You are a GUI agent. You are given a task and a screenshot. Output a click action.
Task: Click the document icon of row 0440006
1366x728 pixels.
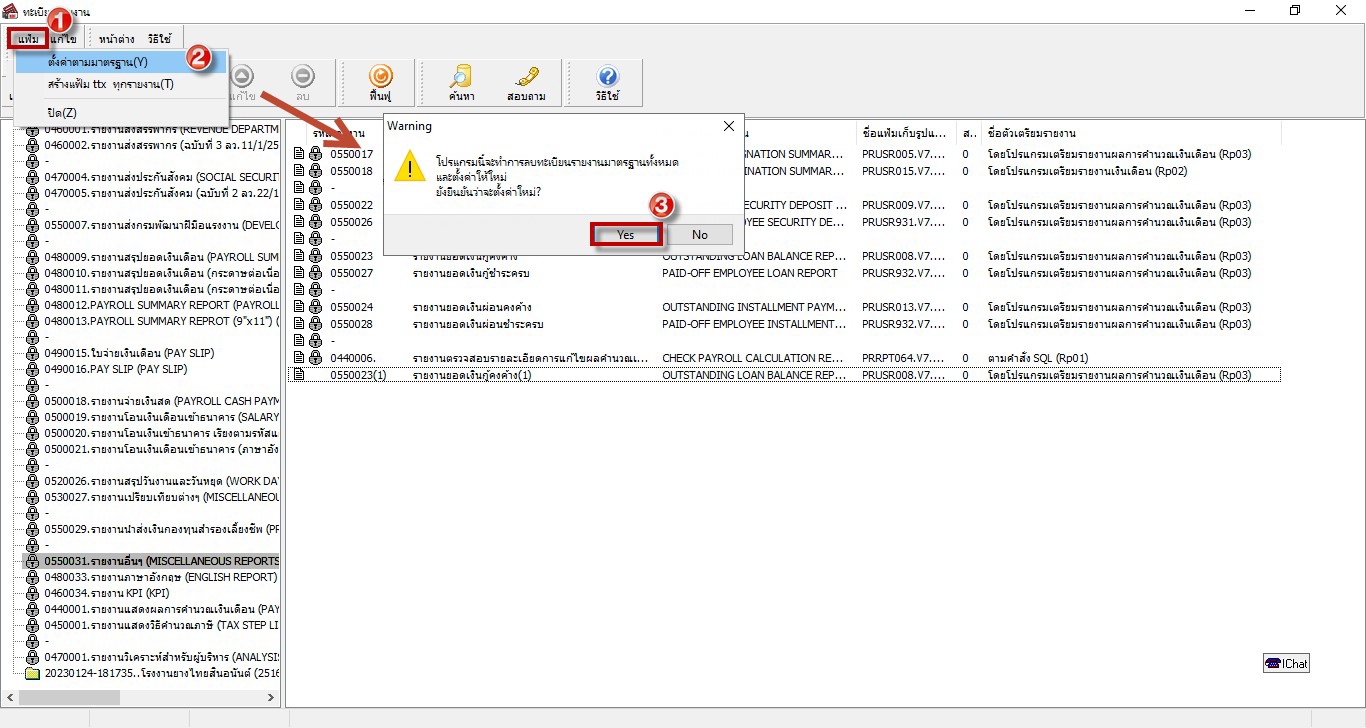[x=298, y=358]
